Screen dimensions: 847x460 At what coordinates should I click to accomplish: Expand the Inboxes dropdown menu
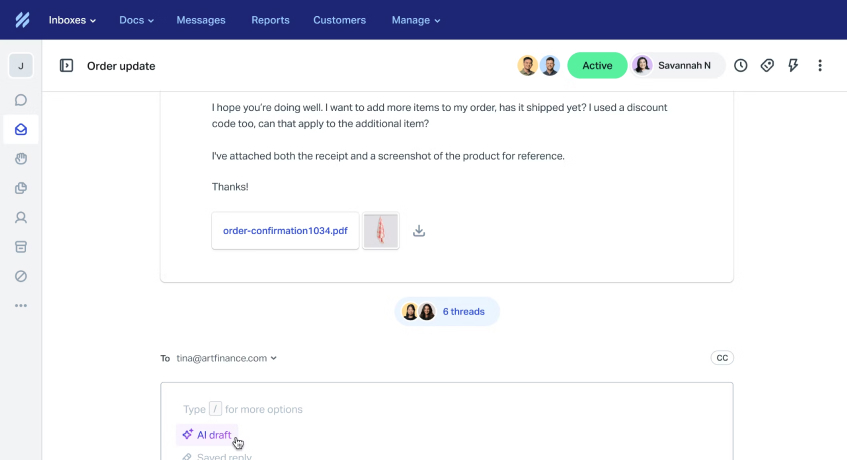(x=72, y=20)
